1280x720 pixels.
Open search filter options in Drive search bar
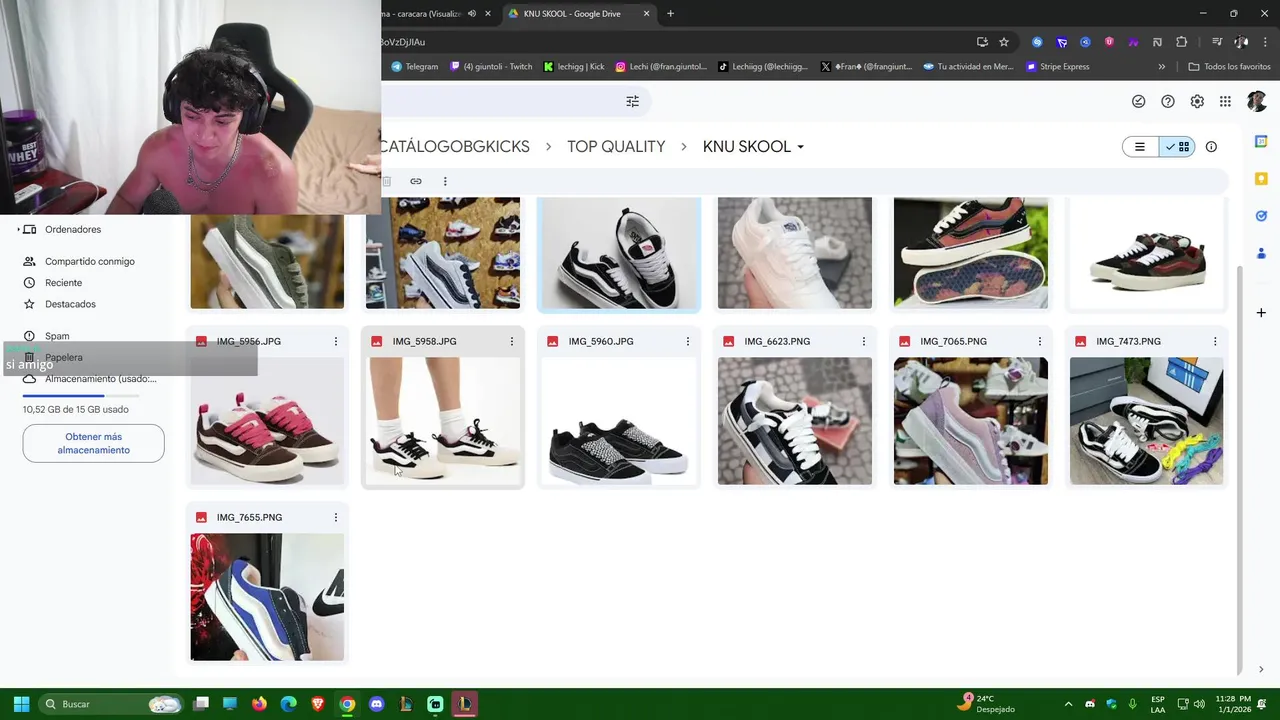(x=632, y=101)
